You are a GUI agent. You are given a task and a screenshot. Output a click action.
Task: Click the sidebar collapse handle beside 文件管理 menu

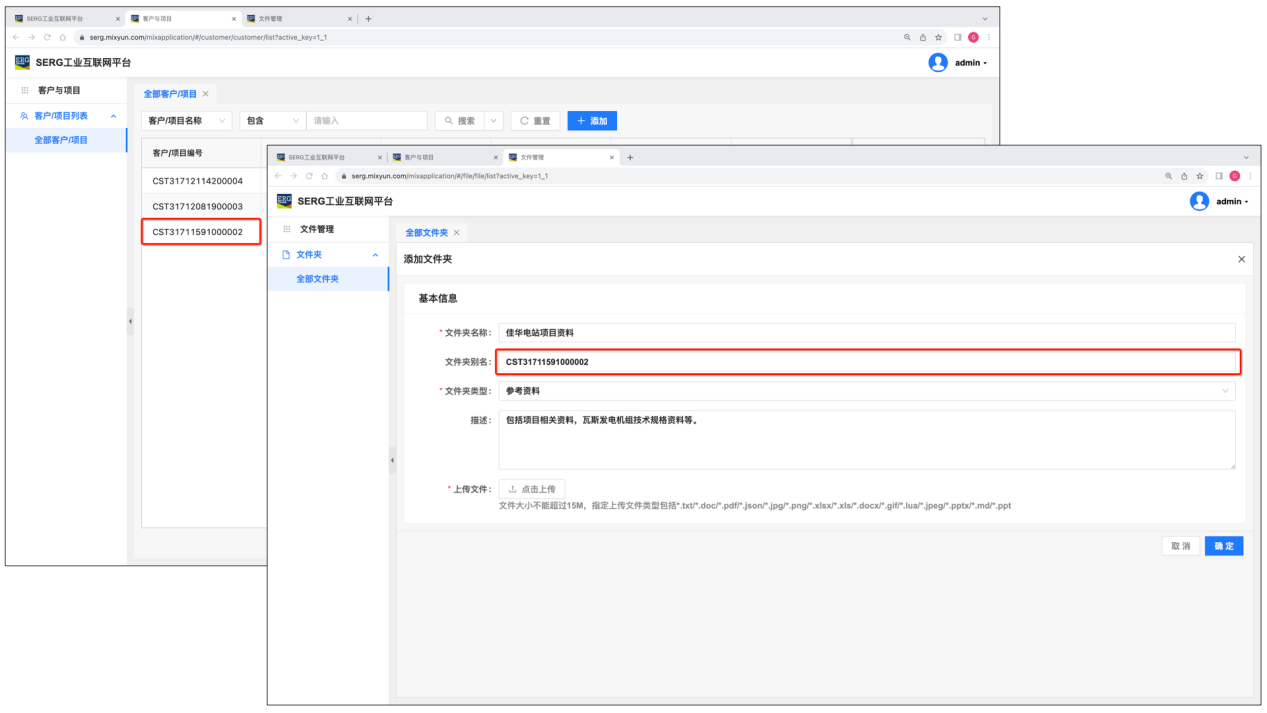tap(392, 460)
